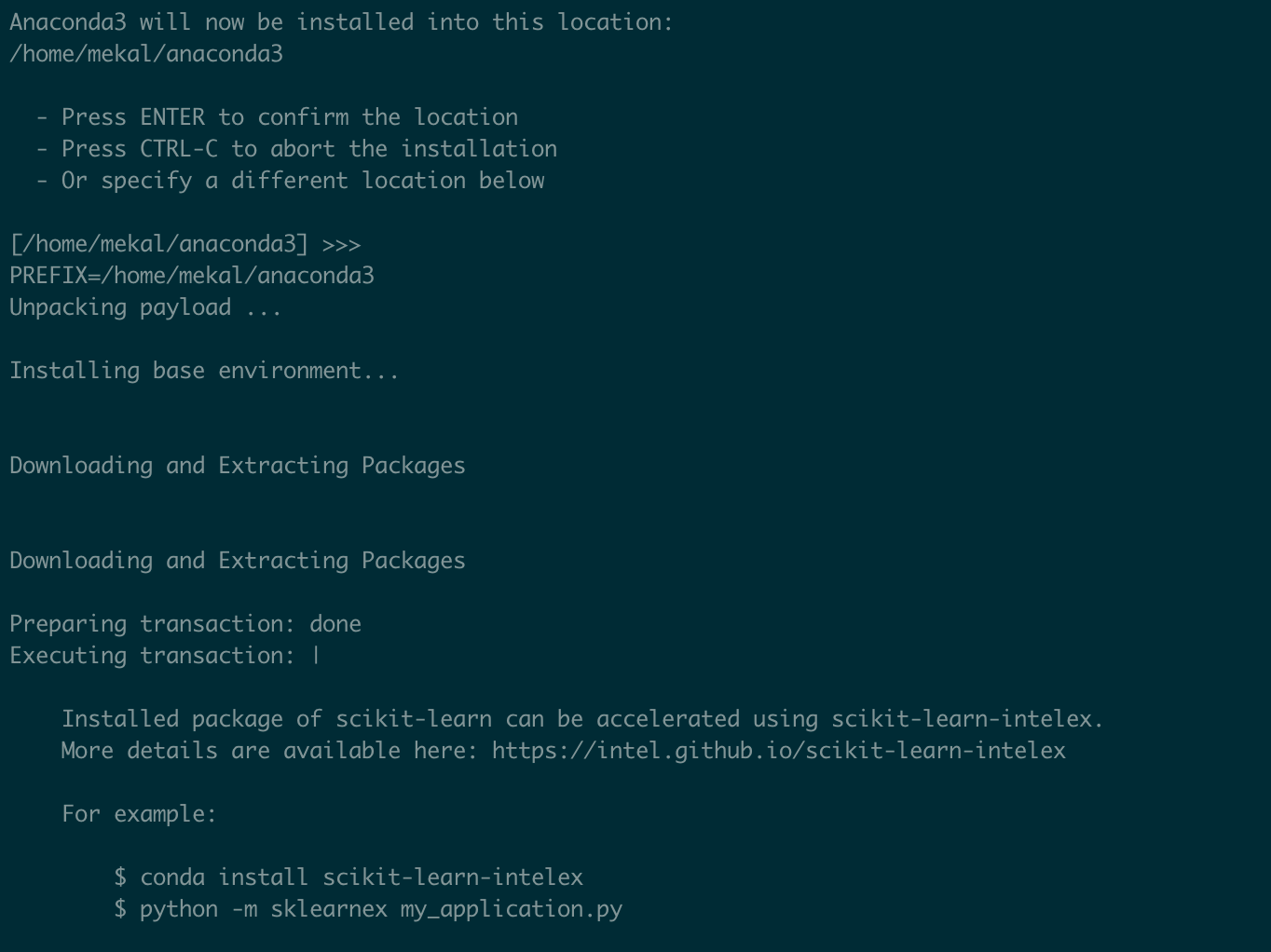Click the spinner after "Executing transaction:"

coord(317,656)
